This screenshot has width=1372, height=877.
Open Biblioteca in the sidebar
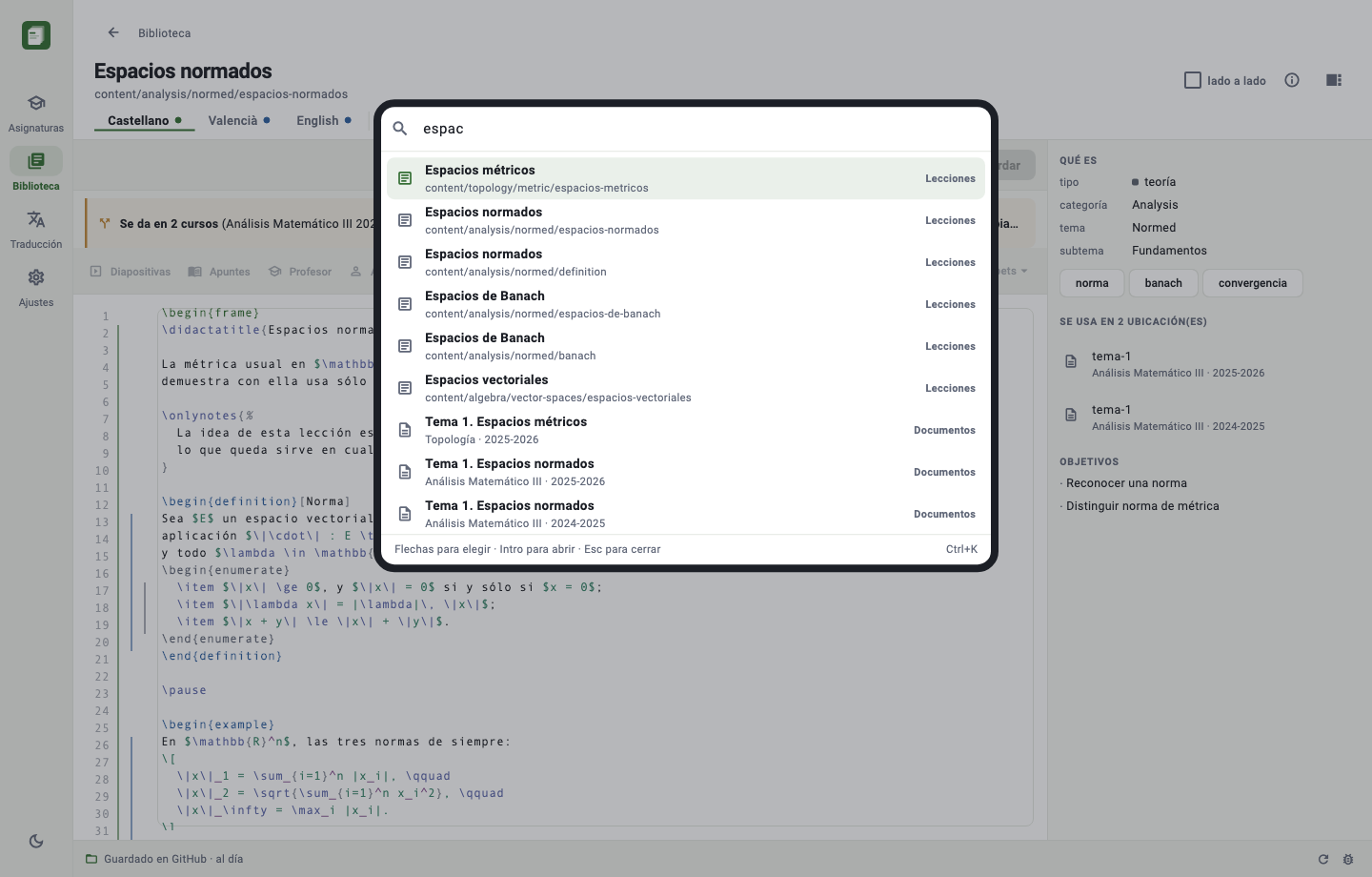36,171
